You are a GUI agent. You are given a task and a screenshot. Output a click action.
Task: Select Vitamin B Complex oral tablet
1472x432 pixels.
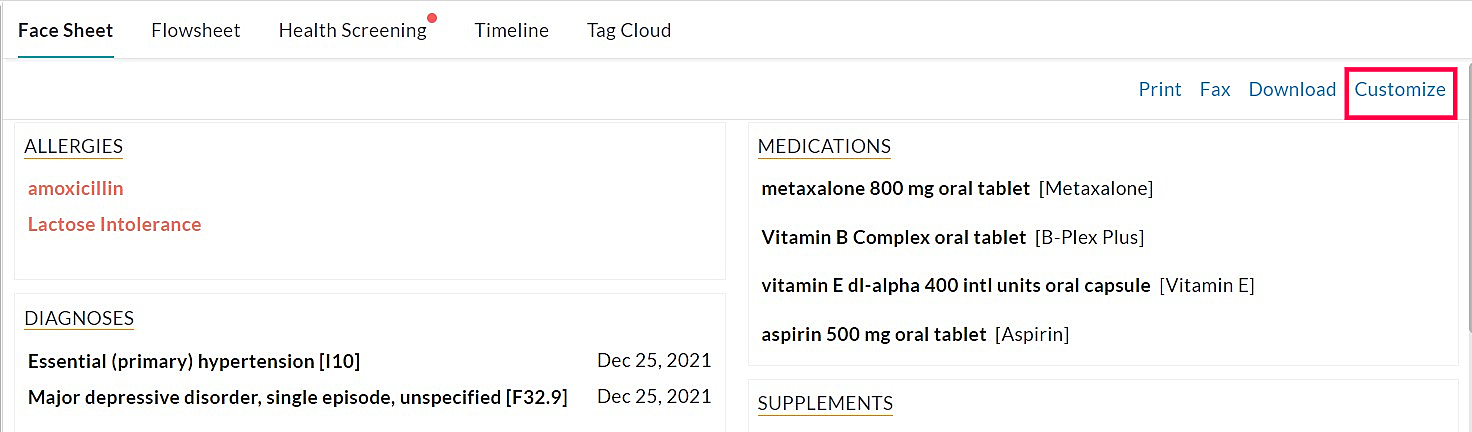[x=893, y=237]
